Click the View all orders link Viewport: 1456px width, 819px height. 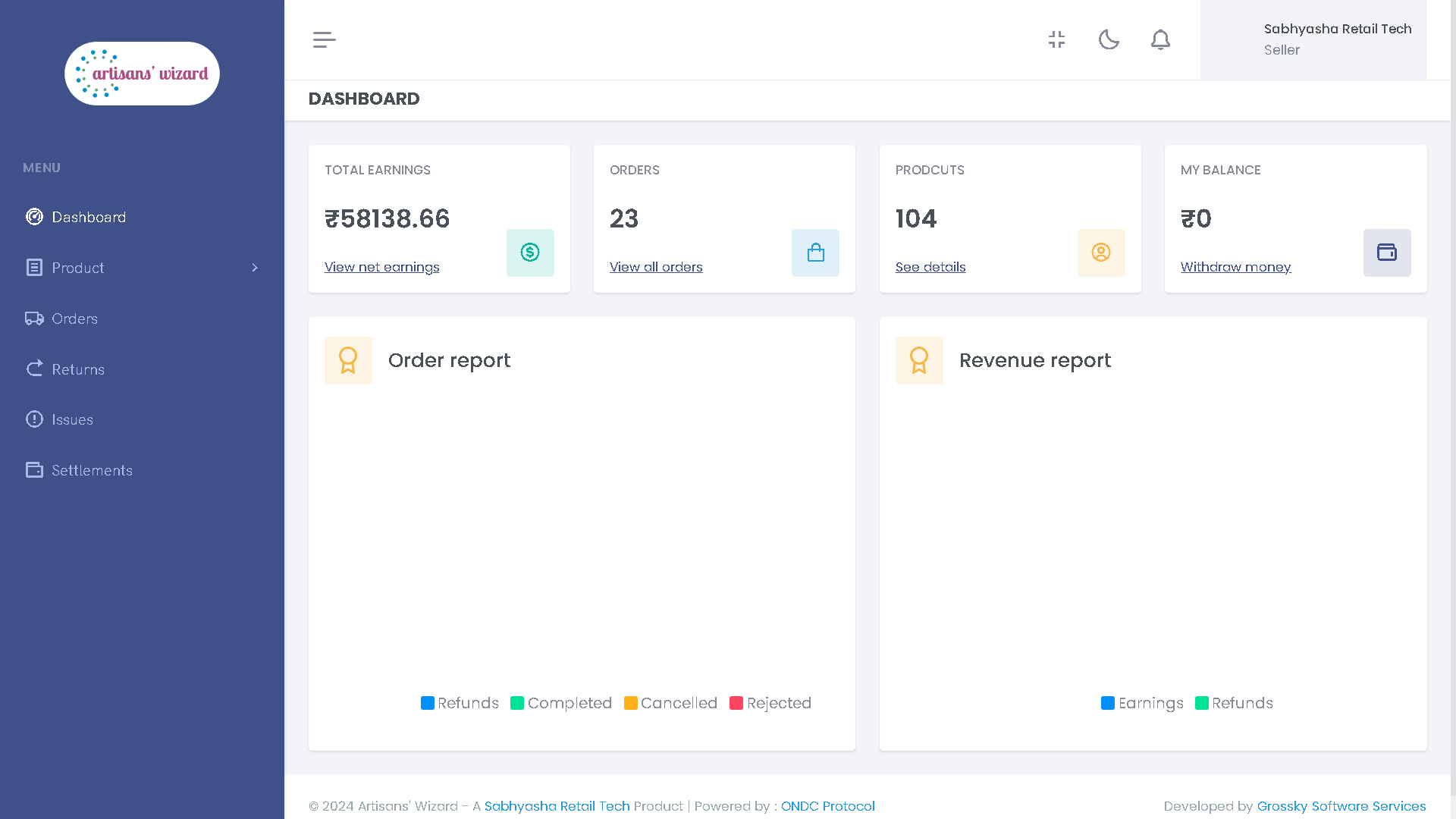(656, 267)
